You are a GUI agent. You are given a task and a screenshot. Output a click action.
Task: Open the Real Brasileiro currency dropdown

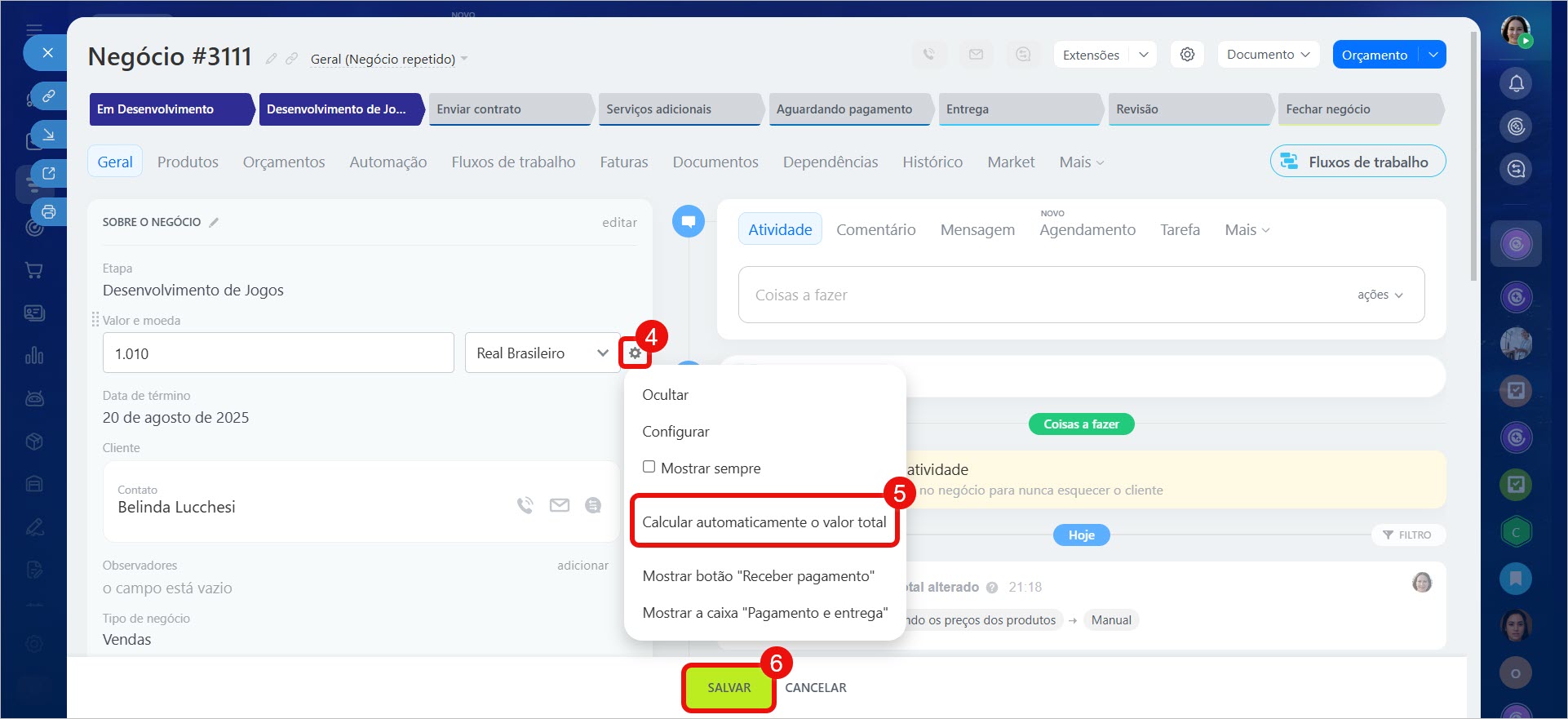543,353
